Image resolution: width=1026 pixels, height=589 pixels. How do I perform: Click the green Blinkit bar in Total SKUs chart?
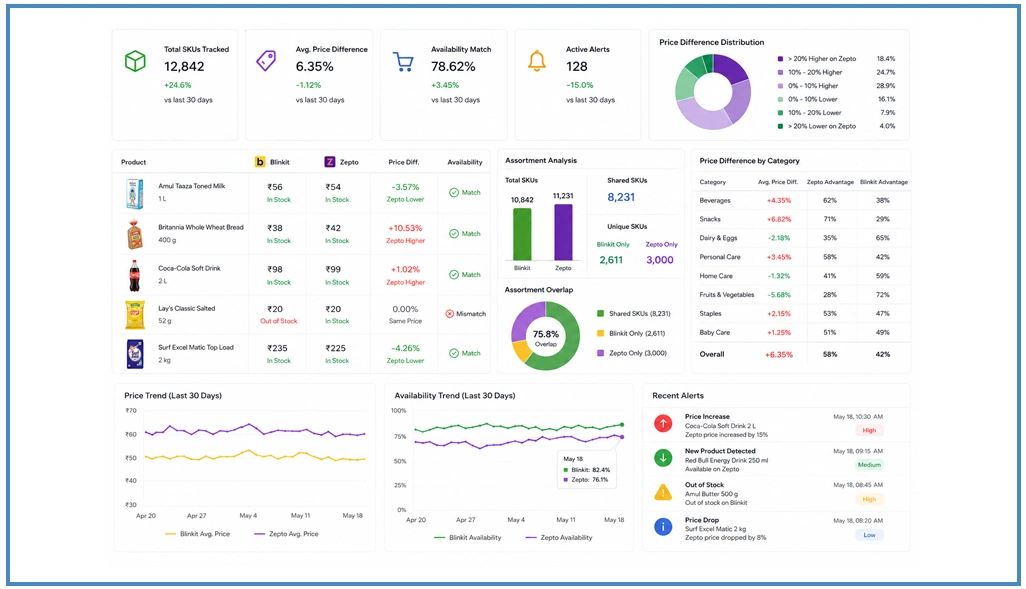[522, 234]
